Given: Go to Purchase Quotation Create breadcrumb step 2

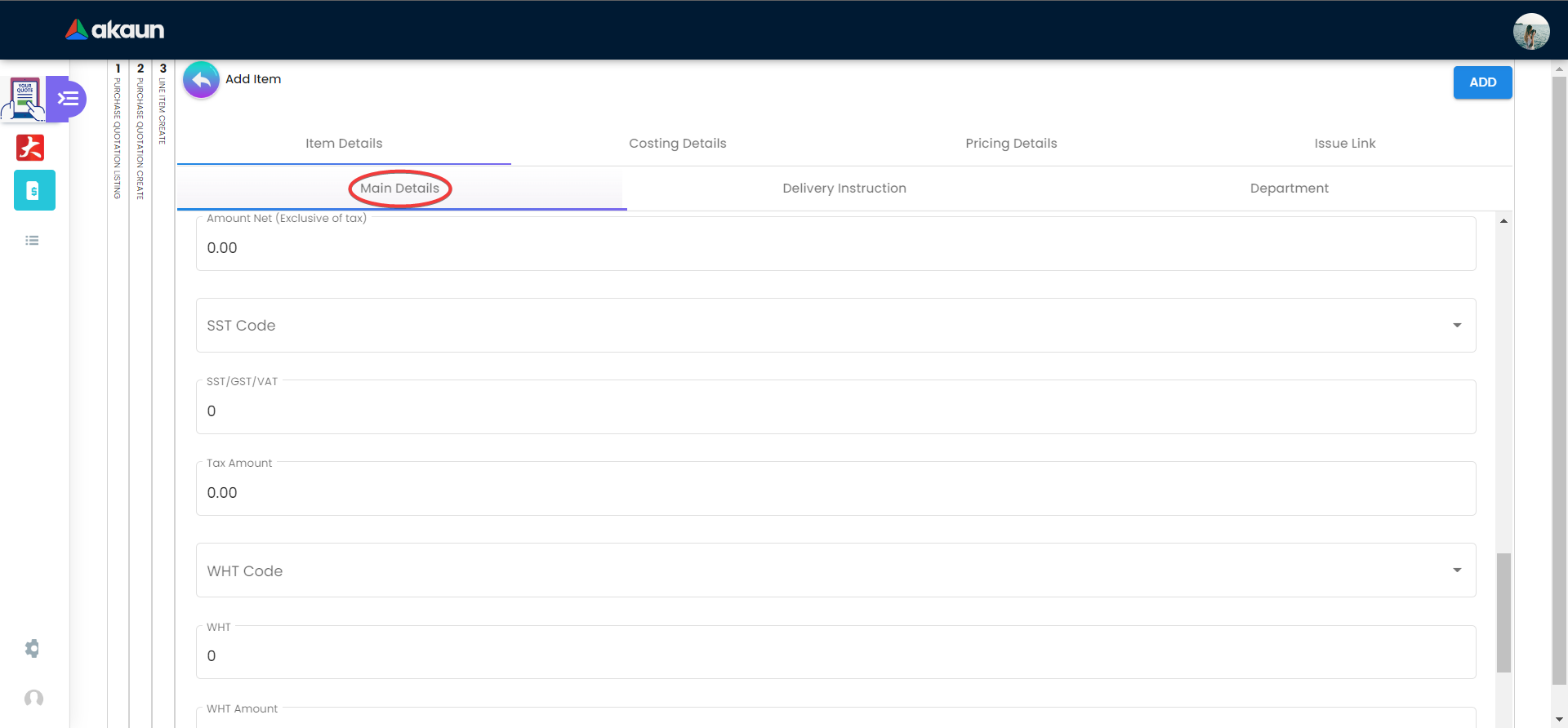Looking at the screenshot, I should click(x=140, y=131).
